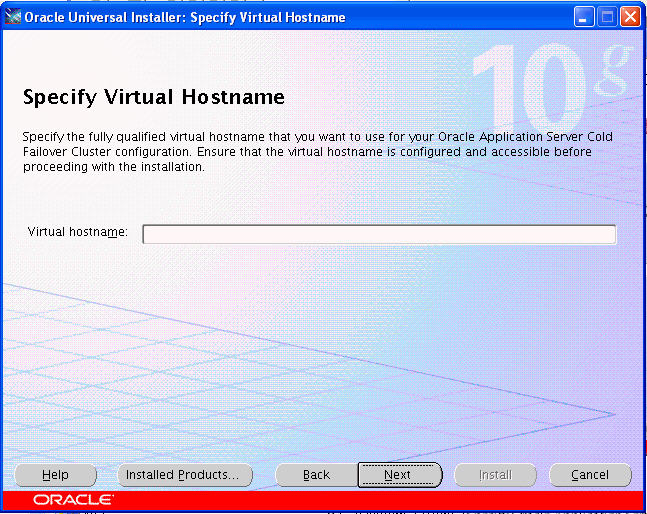Image resolution: width=647 pixels, height=514 pixels.
Task: Click the 'Specify Virtual Hostname' heading
Action: tap(153, 97)
